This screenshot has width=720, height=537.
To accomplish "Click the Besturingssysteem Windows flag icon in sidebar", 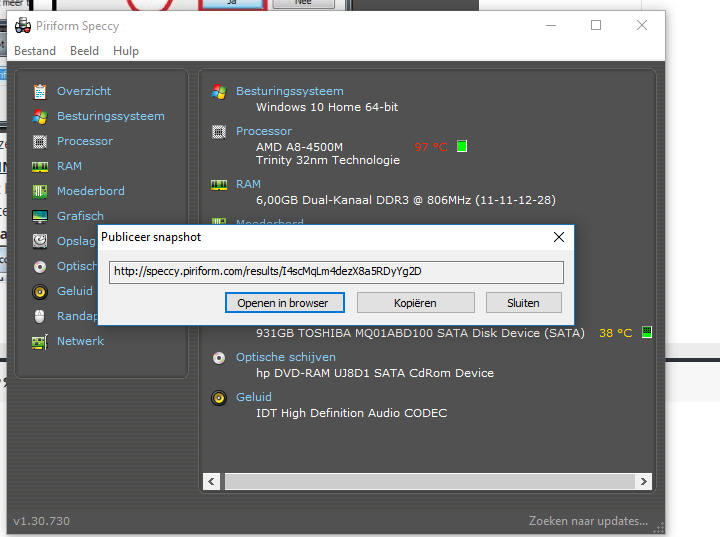I will (40, 117).
